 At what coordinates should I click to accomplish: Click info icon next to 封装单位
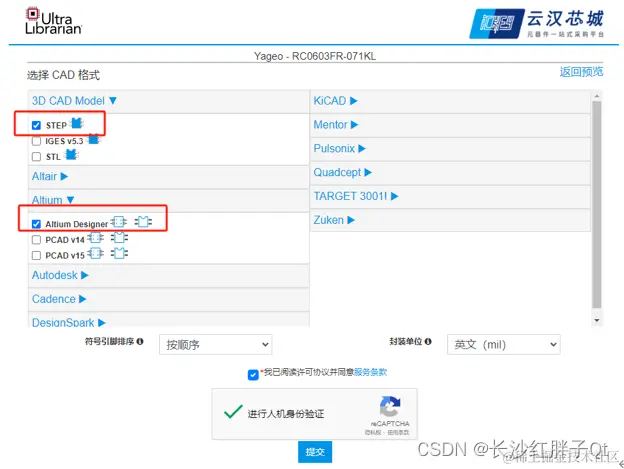(x=428, y=341)
